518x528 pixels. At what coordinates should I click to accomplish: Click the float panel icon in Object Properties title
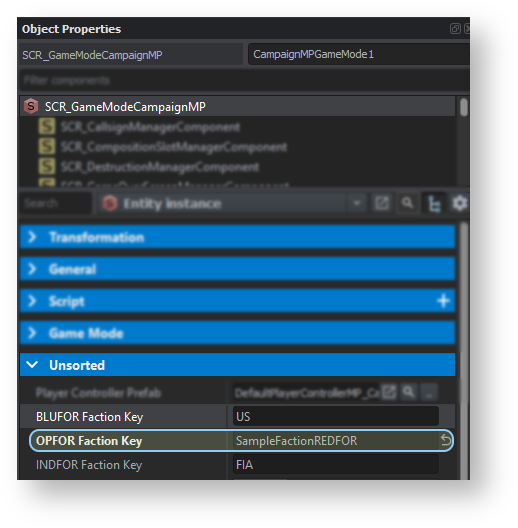[x=455, y=29]
